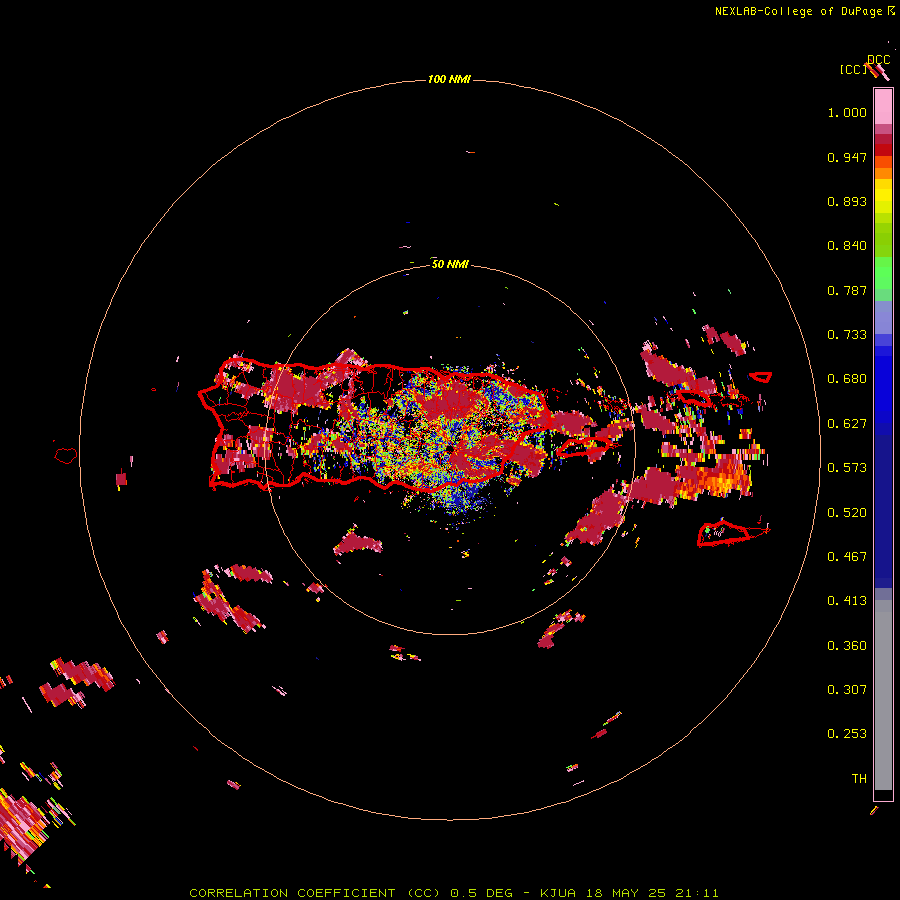
Task: Select the 0.787 scale value
Action: pyautogui.click(x=847, y=290)
